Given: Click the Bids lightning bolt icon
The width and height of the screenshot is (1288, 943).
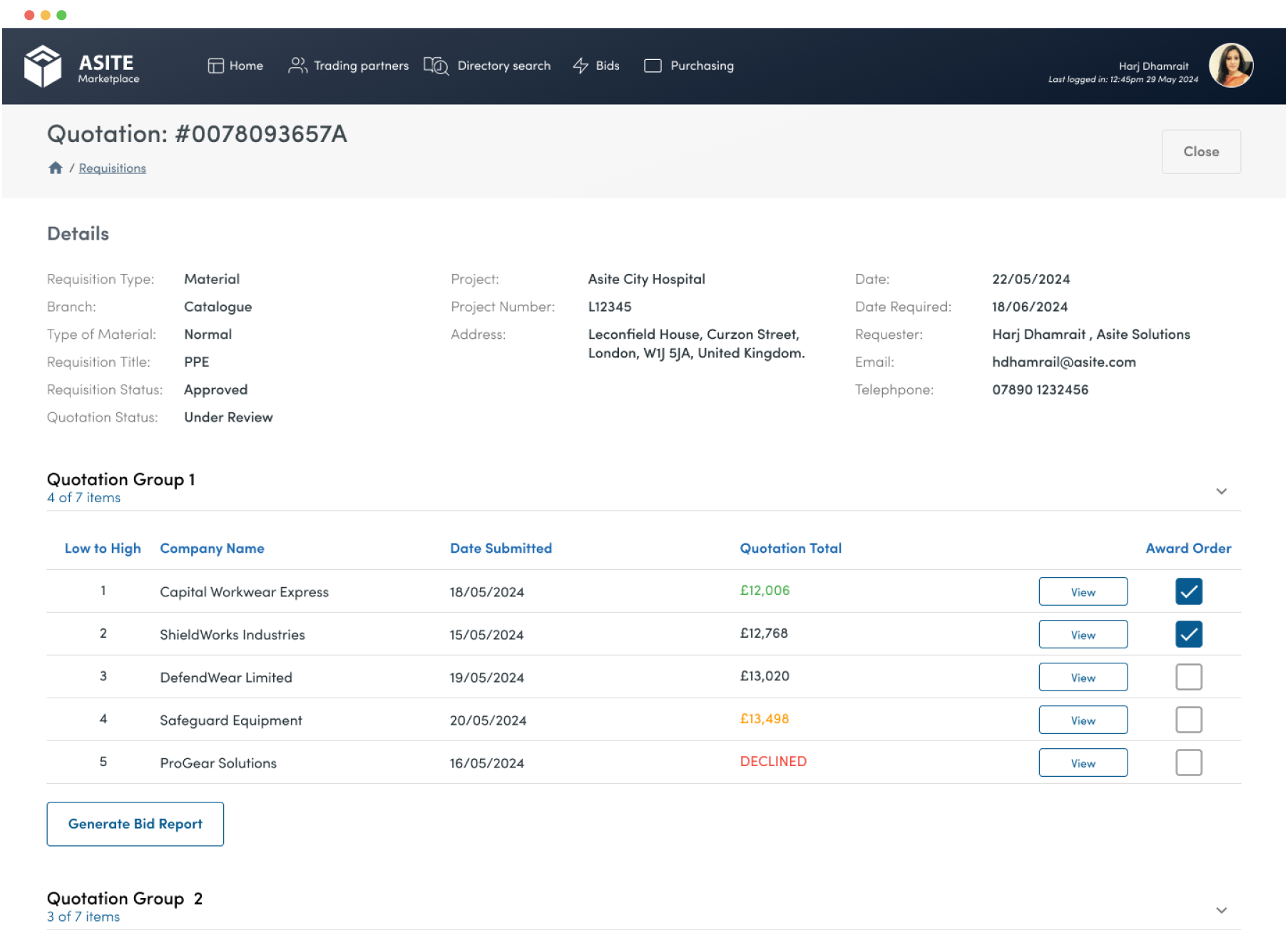Looking at the screenshot, I should pyautogui.click(x=581, y=66).
